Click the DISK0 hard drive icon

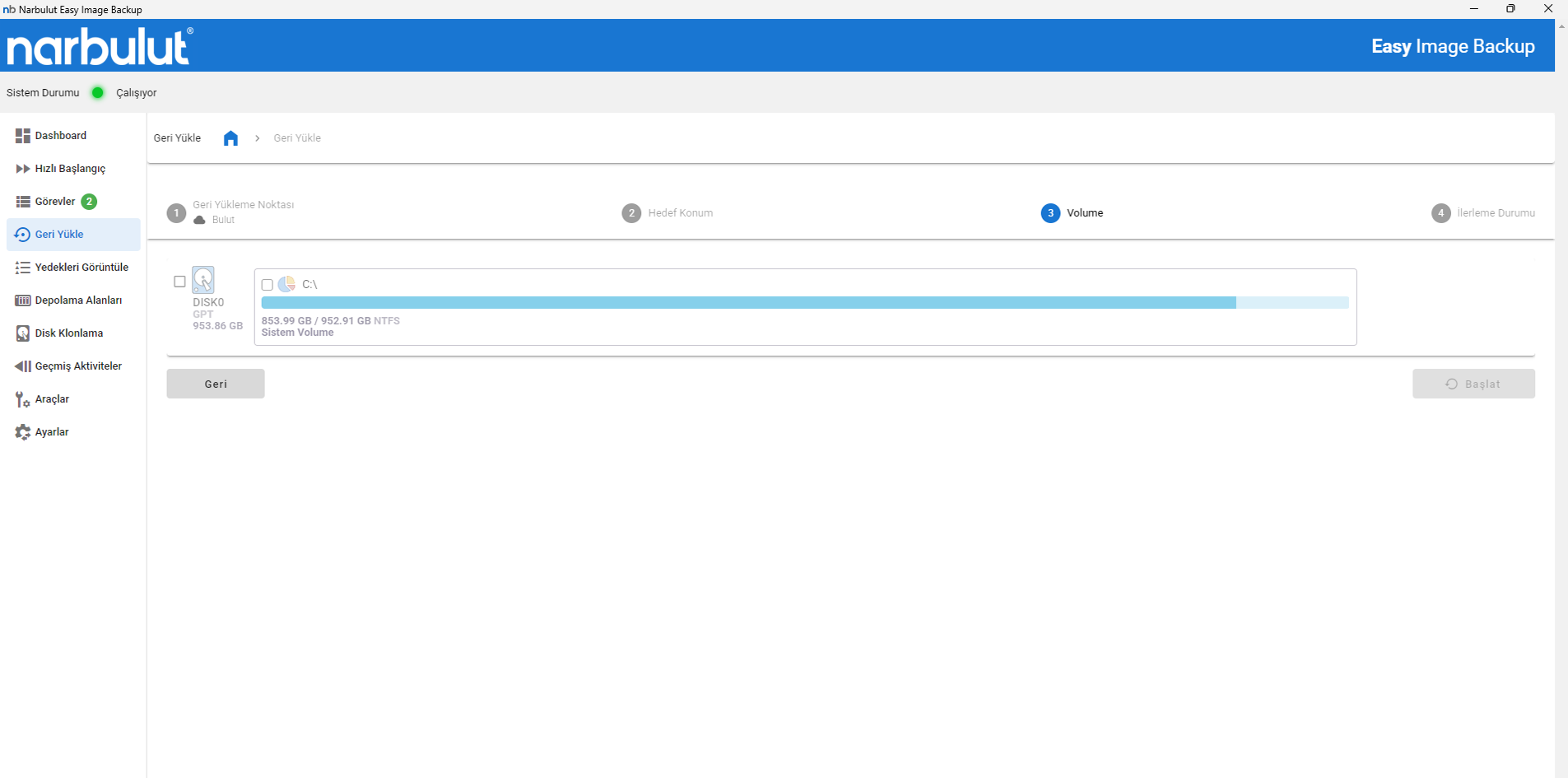click(x=203, y=280)
